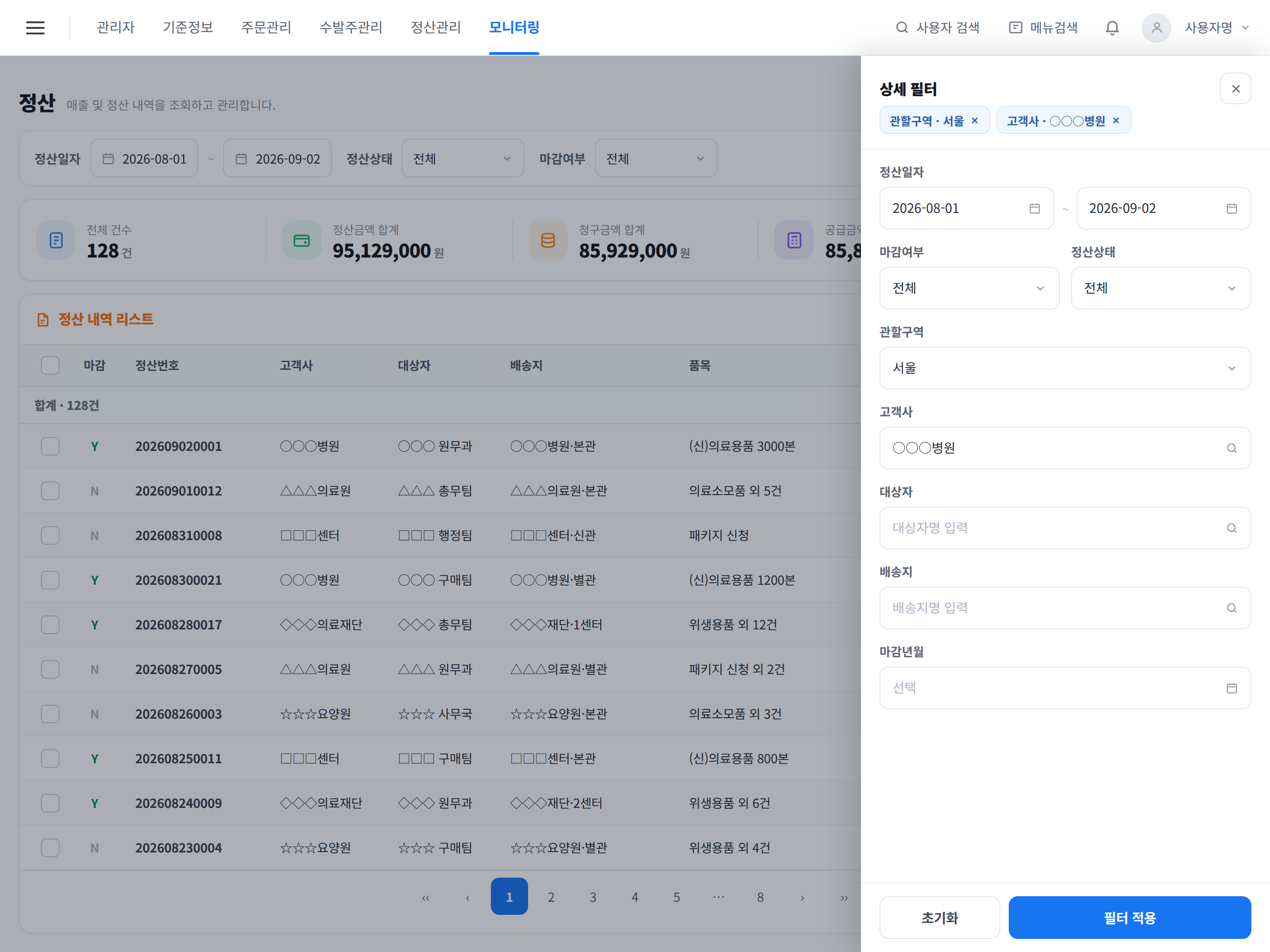The width and height of the screenshot is (1270, 952).
Task: Switch to the 관리자 menu
Action: (x=115, y=27)
